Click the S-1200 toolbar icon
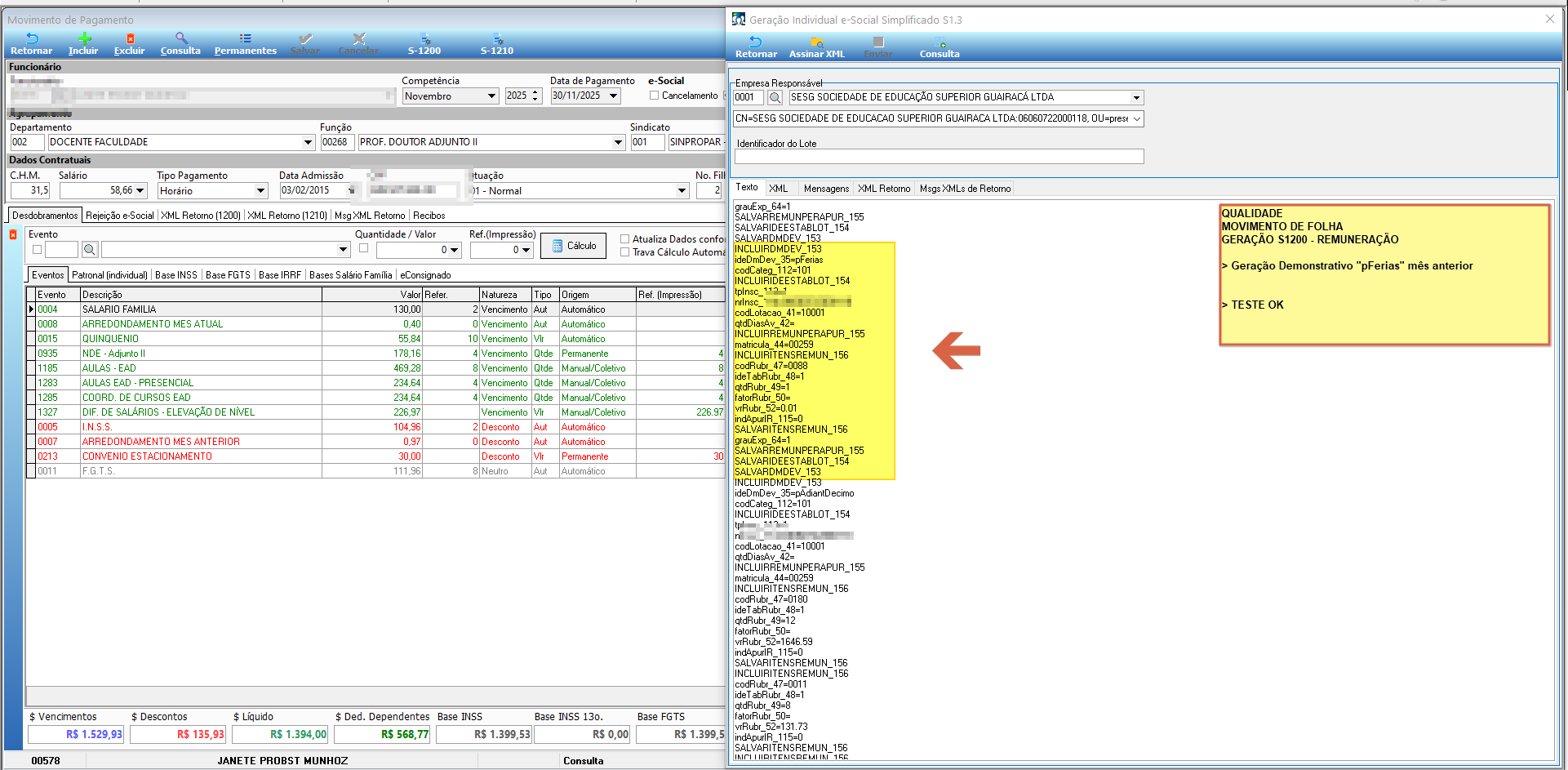 [x=424, y=39]
